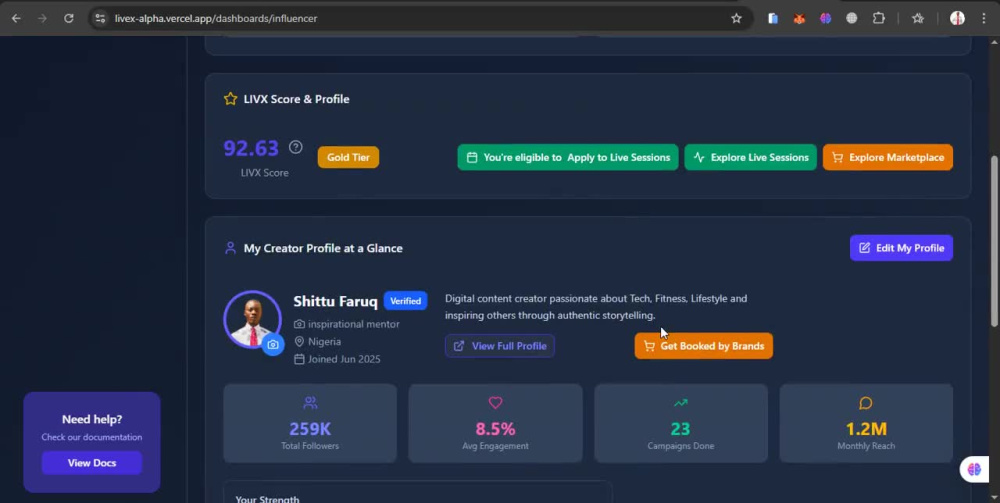
Task: Click the Shittu Faruq name heading
Action: tap(335, 301)
